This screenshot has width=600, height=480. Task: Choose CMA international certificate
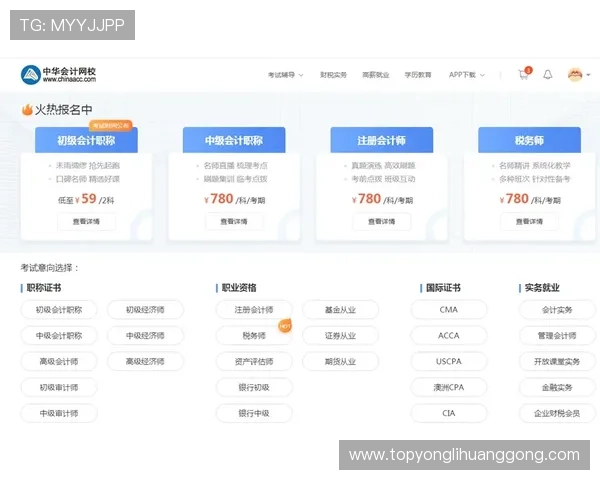449,310
